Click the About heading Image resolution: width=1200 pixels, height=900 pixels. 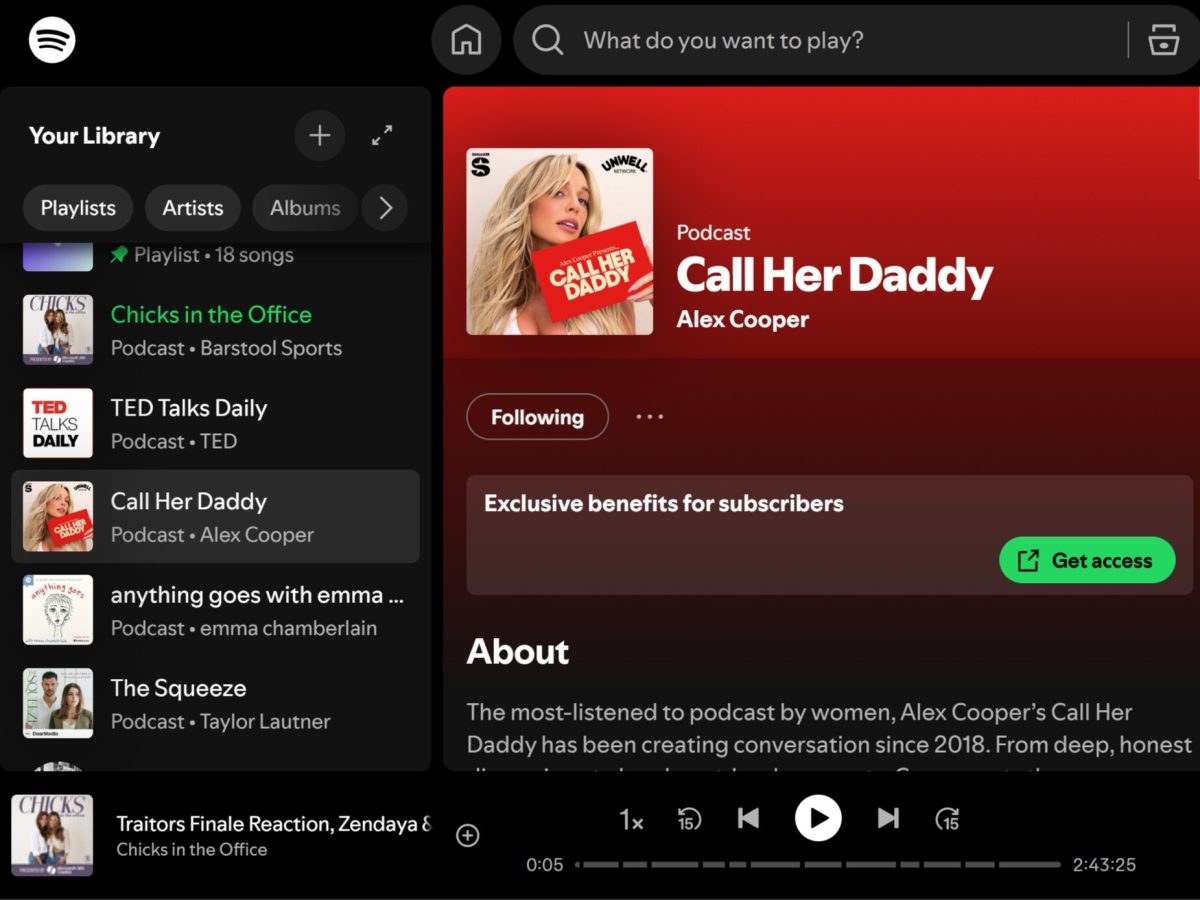pyautogui.click(x=518, y=652)
